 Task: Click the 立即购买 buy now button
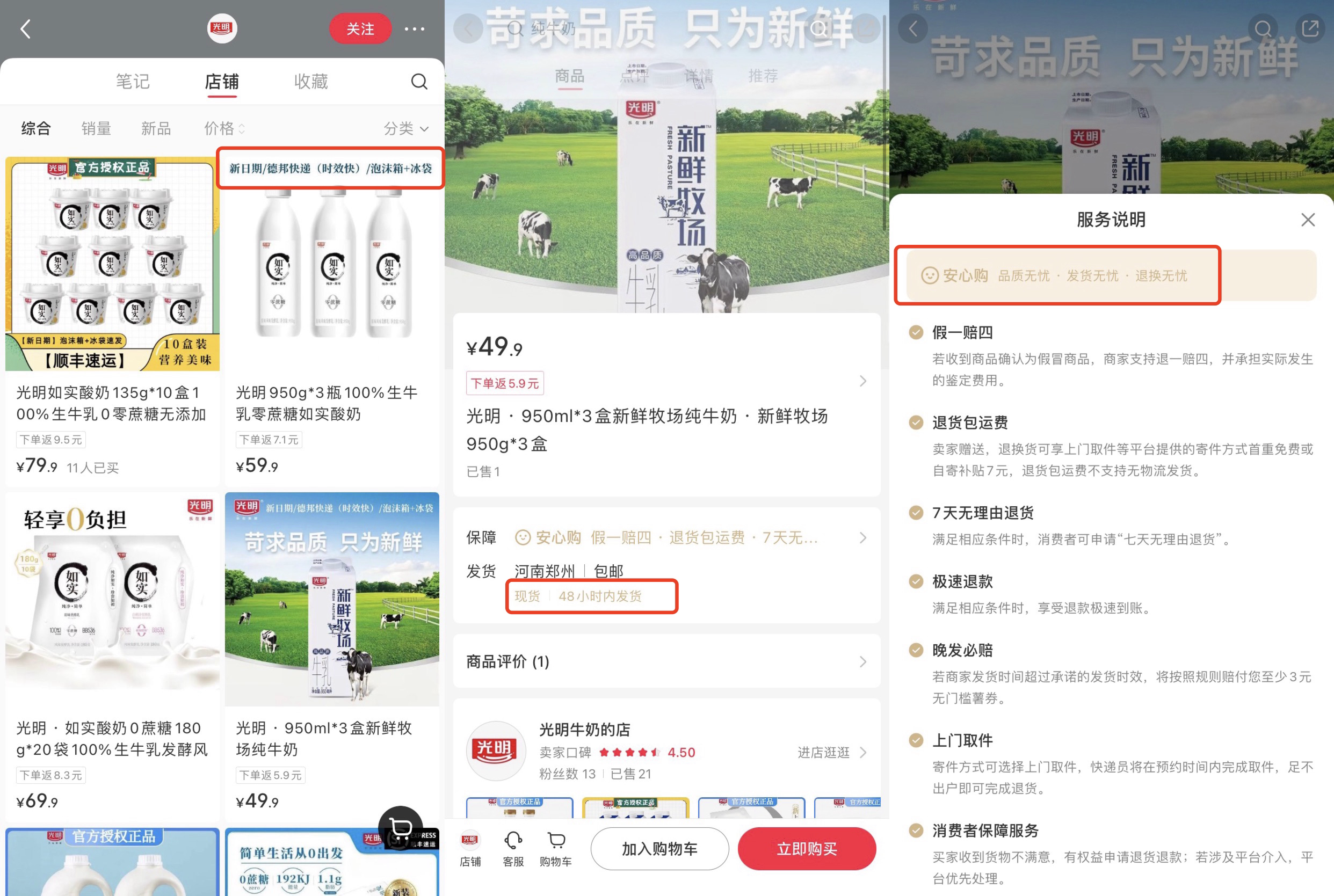tap(807, 849)
